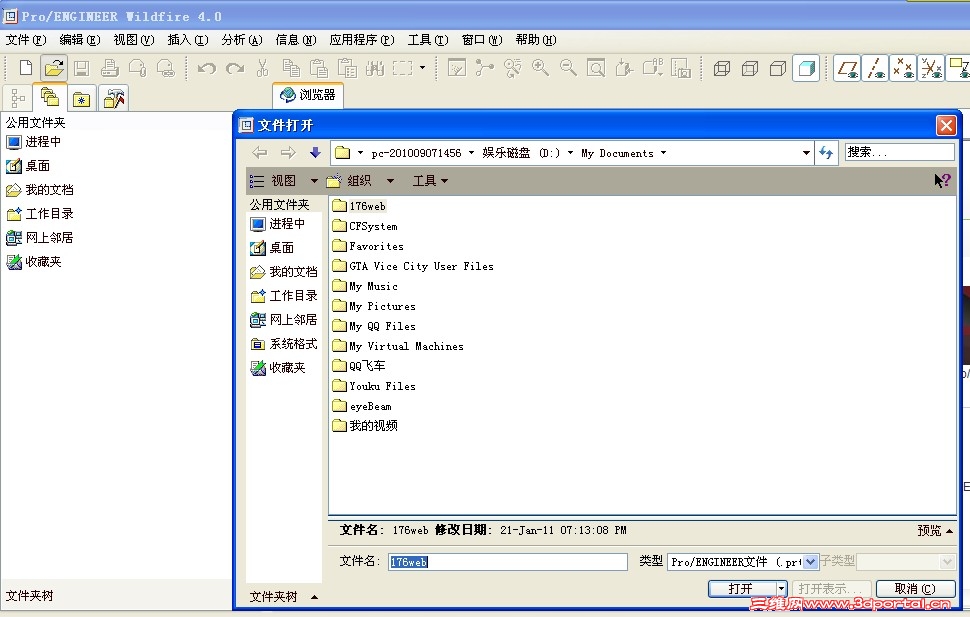
Task: Open the 工具 menu in the menu bar
Action: (x=428, y=40)
